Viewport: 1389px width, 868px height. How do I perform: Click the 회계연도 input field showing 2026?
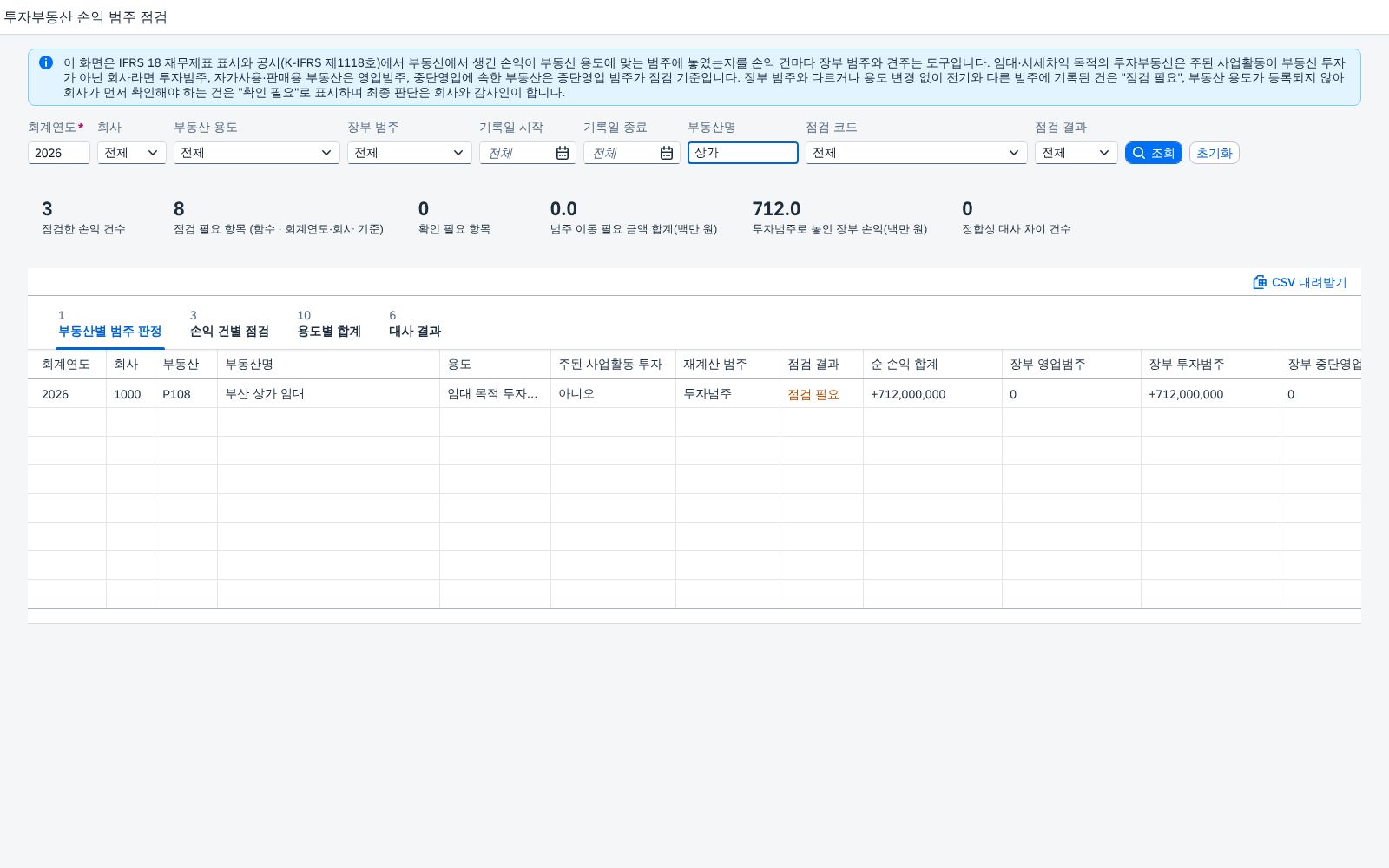(59, 153)
